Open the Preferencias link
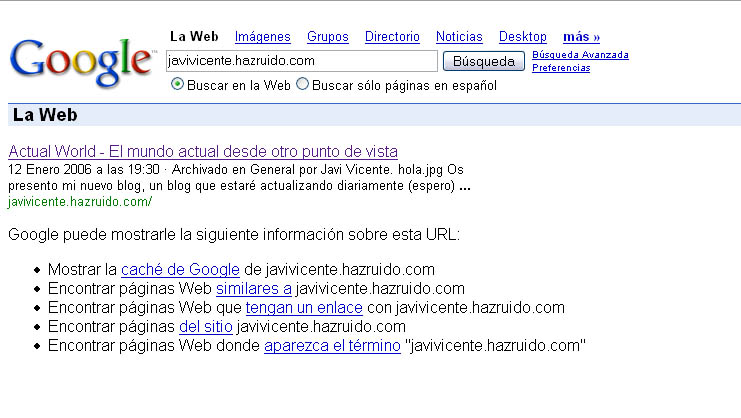 561,68
